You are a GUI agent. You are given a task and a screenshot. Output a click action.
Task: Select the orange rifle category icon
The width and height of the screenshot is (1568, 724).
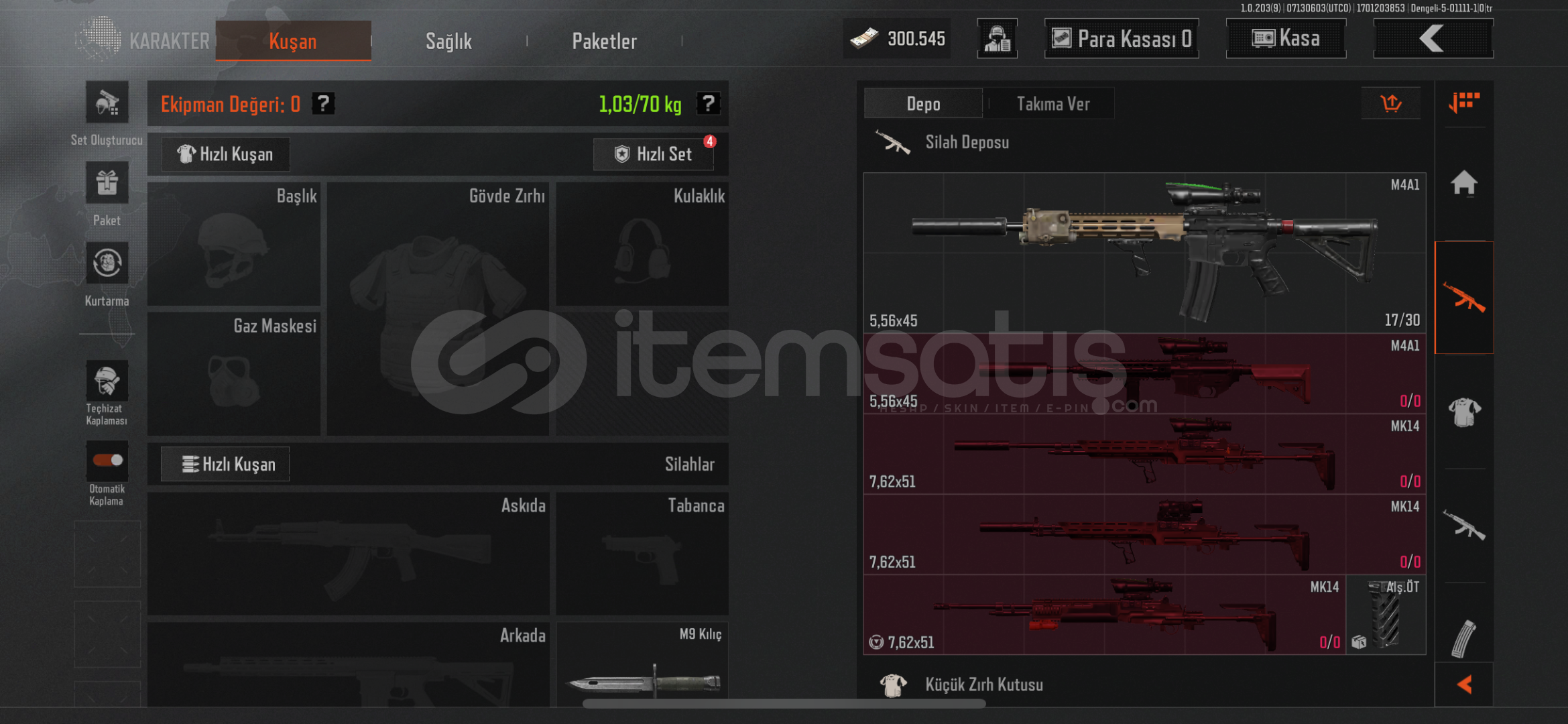1464,298
